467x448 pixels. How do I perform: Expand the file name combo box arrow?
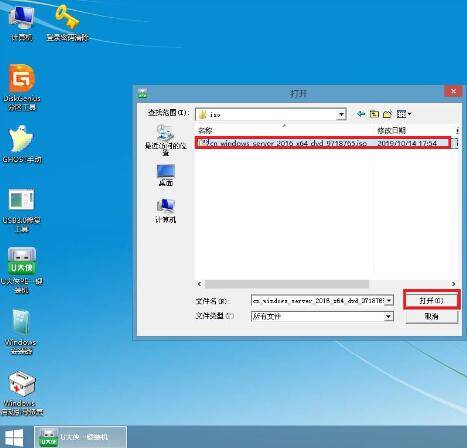tap(389, 300)
